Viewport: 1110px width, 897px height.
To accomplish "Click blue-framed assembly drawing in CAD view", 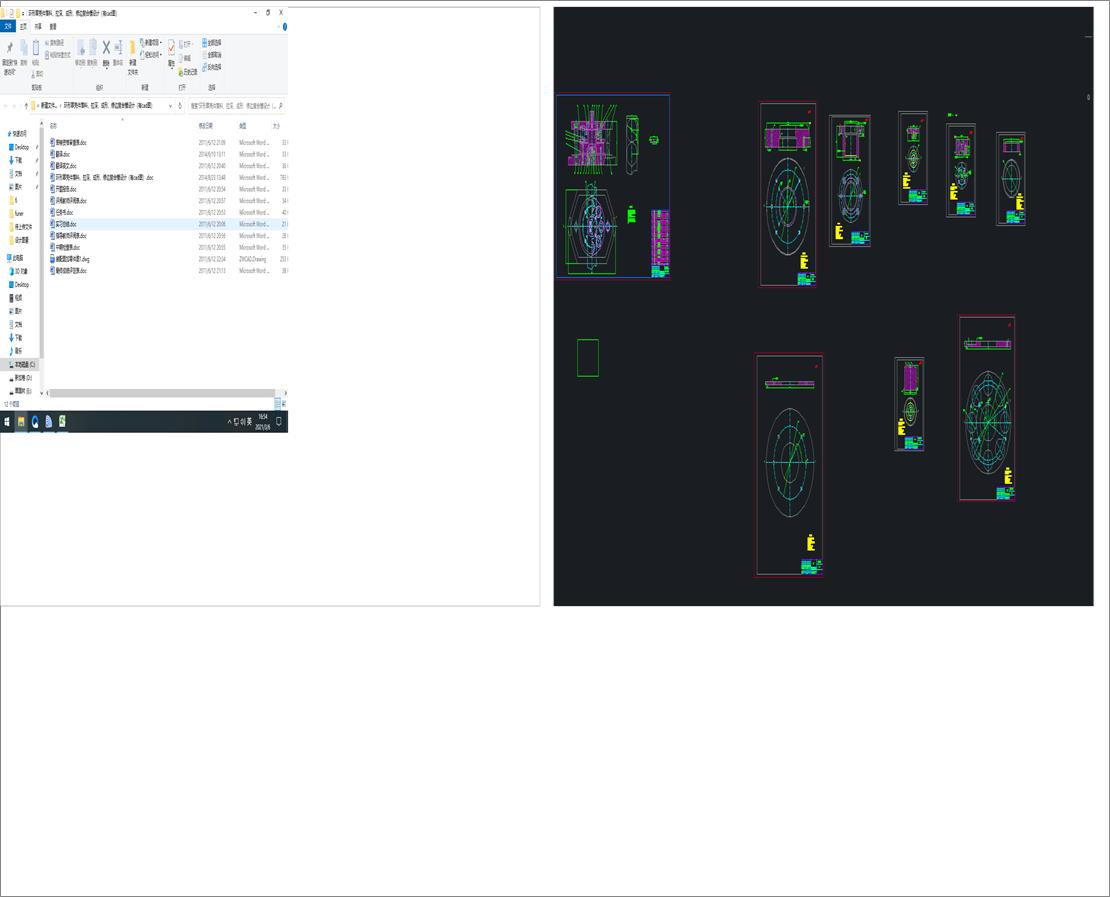I will [612, 185].
